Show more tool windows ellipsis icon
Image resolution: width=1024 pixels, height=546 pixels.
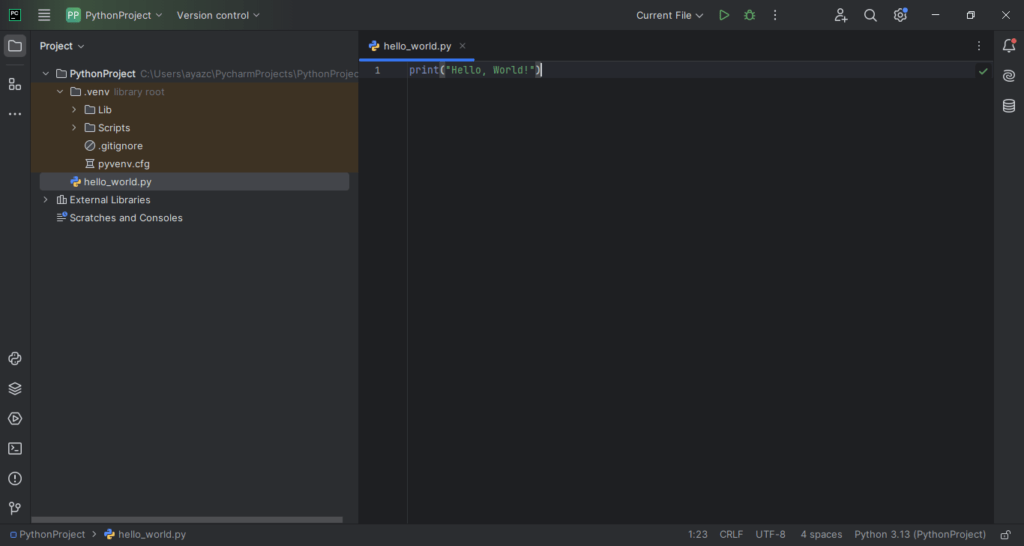coord(15,114)
